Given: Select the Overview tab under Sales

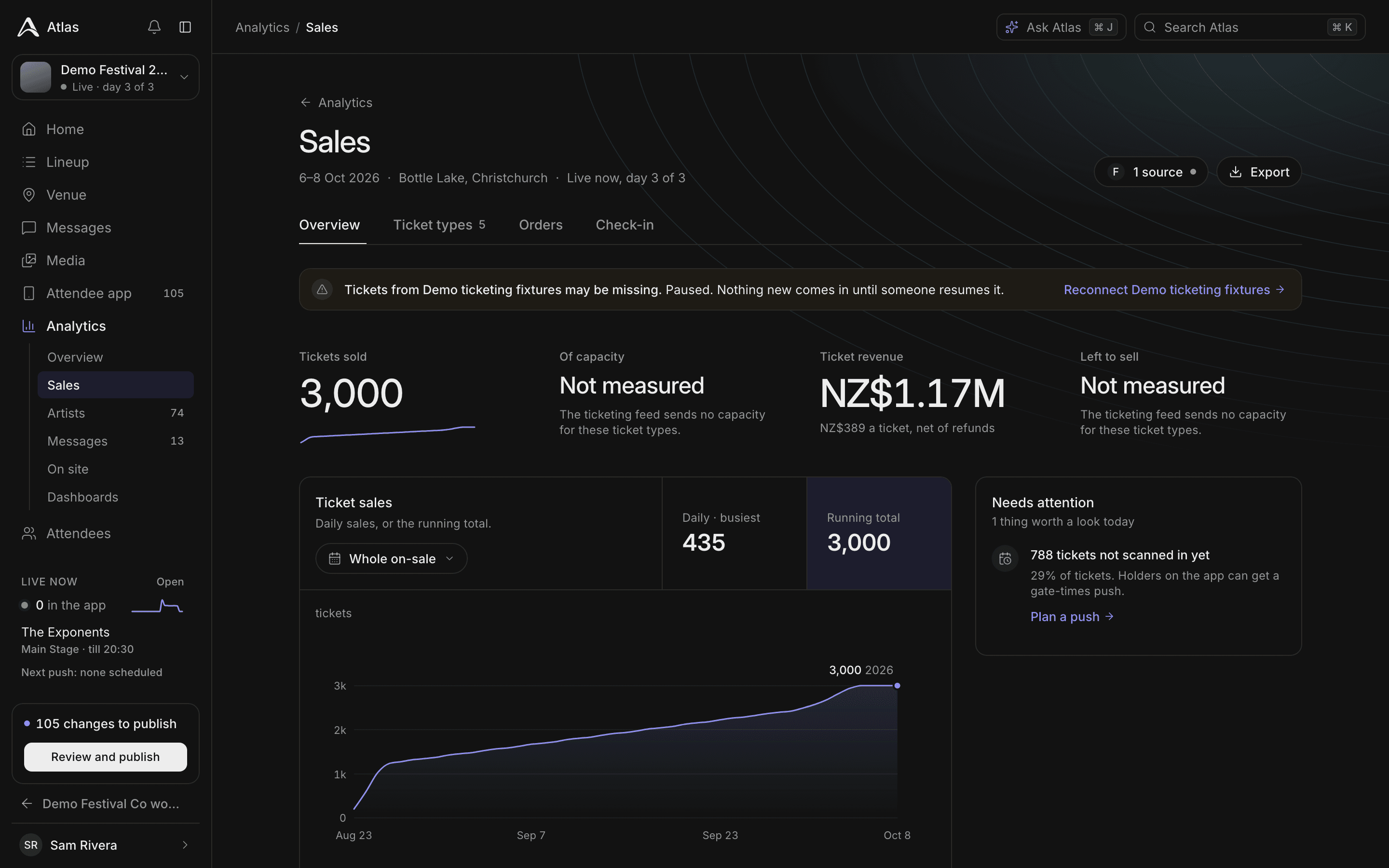Looking at the screenshot, I should [329, 225].
